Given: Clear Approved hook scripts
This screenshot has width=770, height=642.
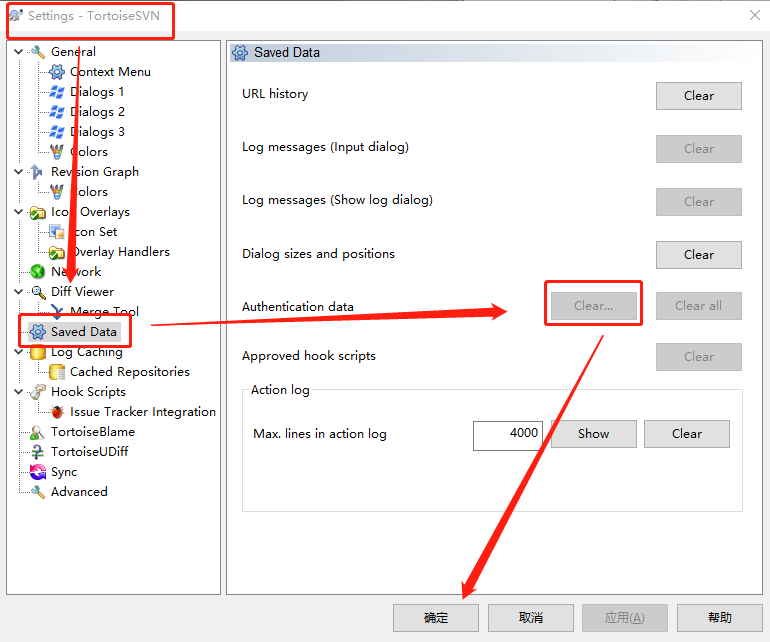Looking at the screenshot, I should [698, 357].
